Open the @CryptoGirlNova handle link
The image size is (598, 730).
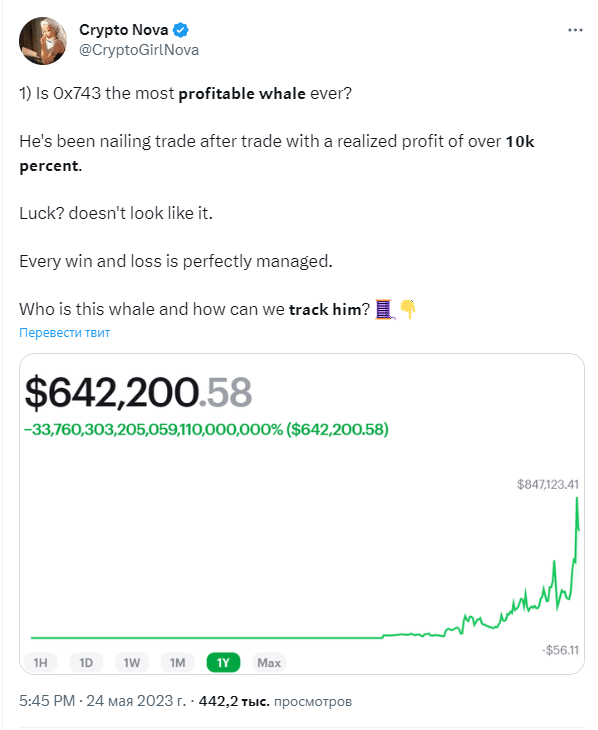pyautogui.click(x=139, y=50)
